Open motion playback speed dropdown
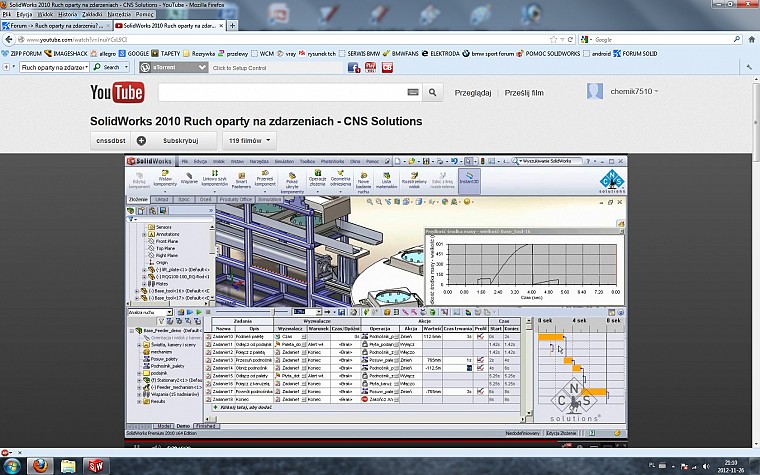 pyautogui.click(x=318, y=312)
